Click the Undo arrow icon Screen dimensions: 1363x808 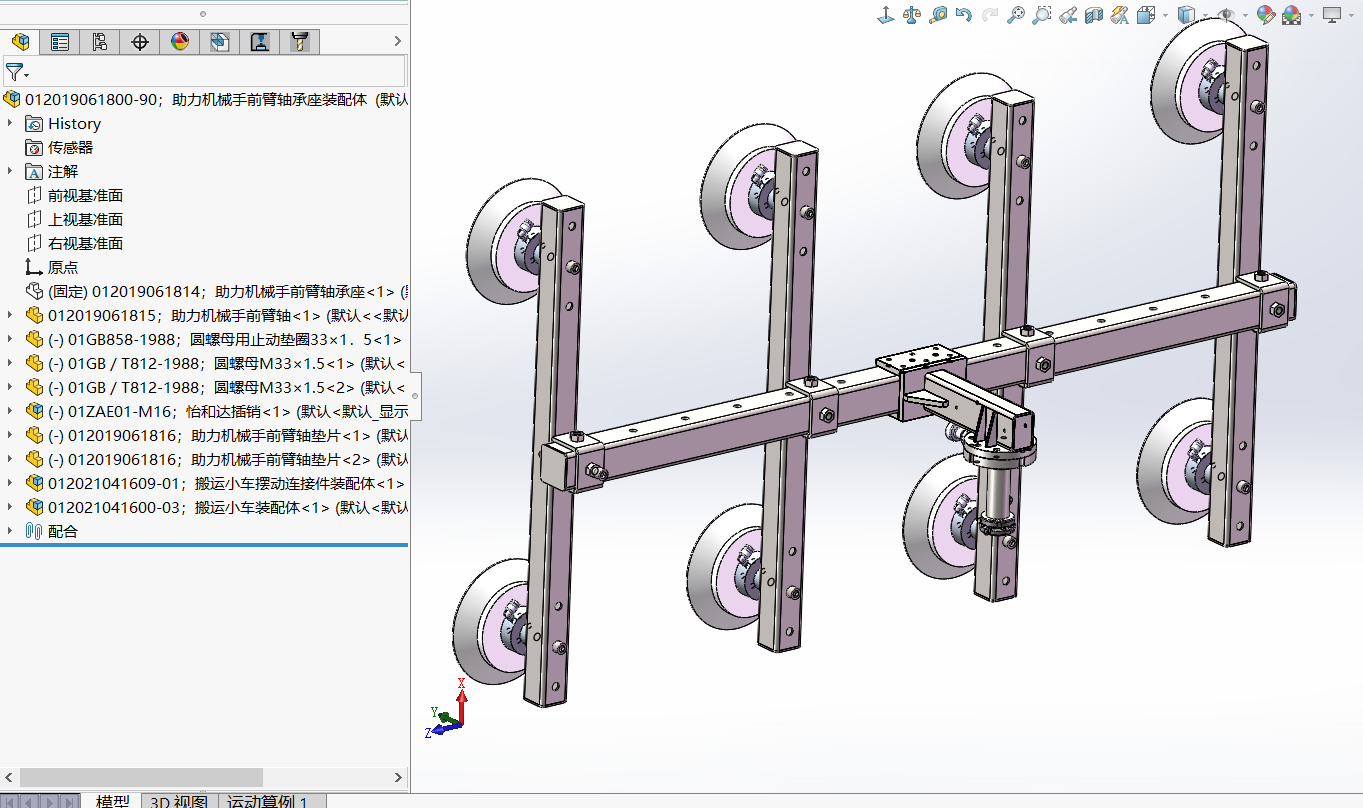[964, 15]
